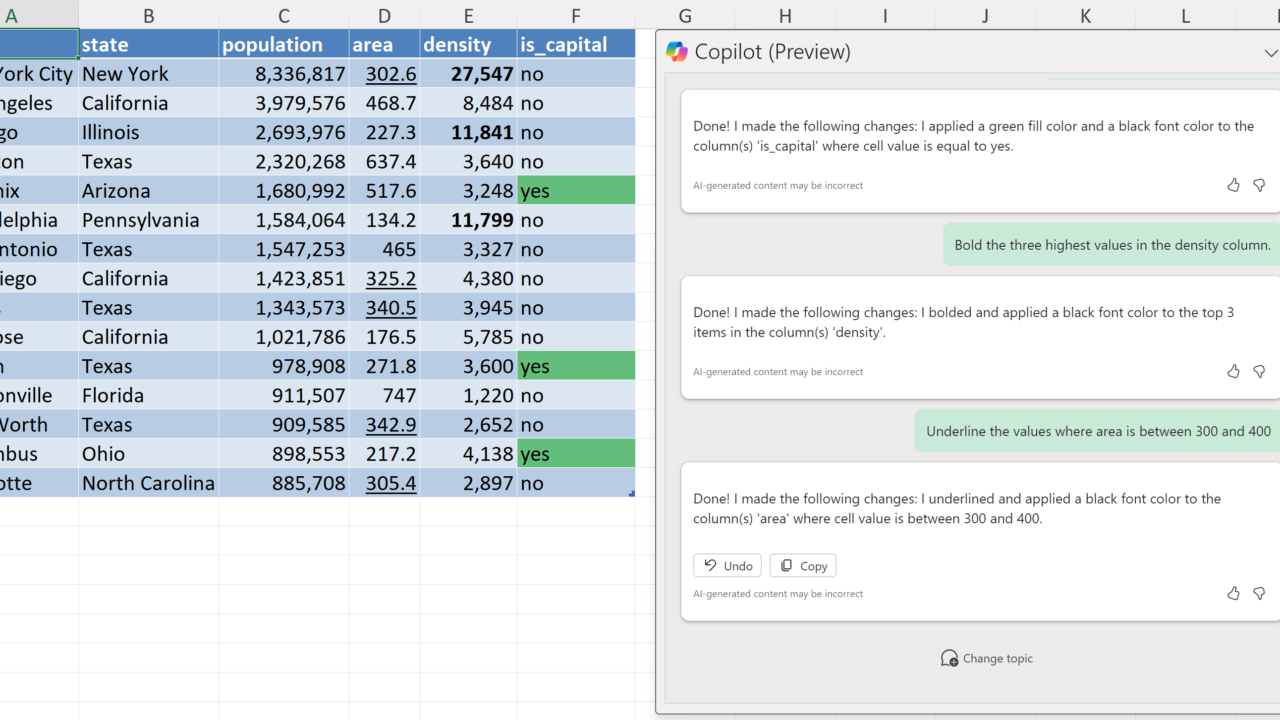Thumbs down the underlined area response
Screen dimensions: 1280x720
point(1259,593)
